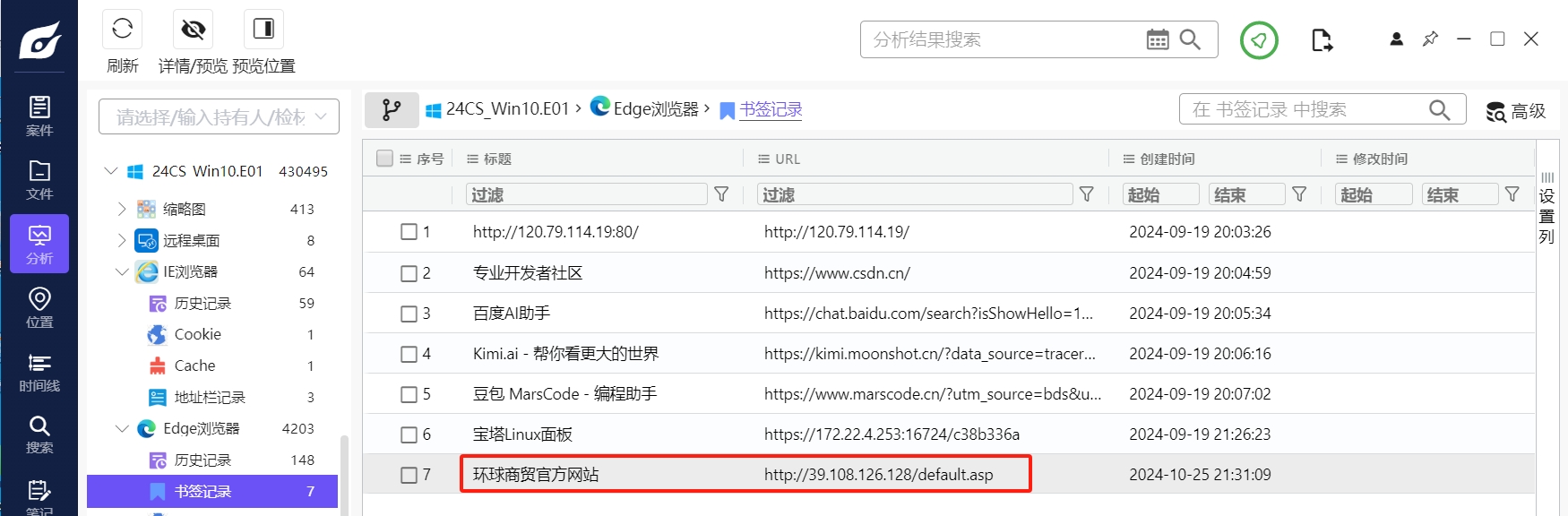
Task: Click the 创建时间 filter funnel icon
Action: 1299,194
